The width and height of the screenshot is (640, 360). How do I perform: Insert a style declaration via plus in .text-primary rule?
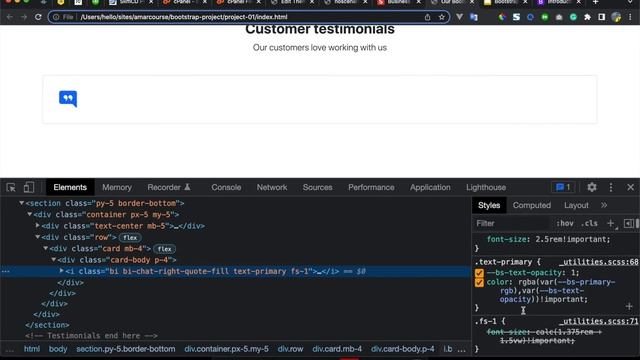(x=629, y=306)
